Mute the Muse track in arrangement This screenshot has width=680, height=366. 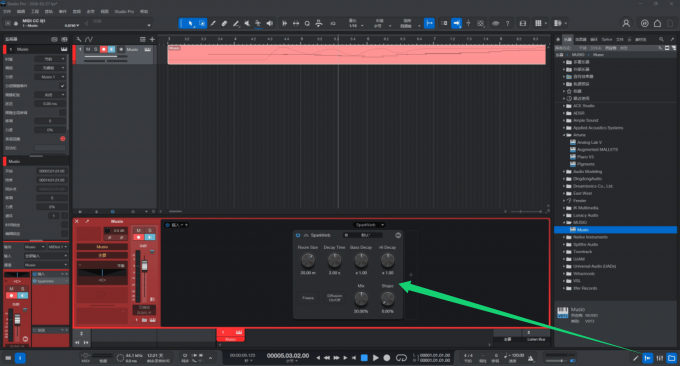click(x=88, y=49)
